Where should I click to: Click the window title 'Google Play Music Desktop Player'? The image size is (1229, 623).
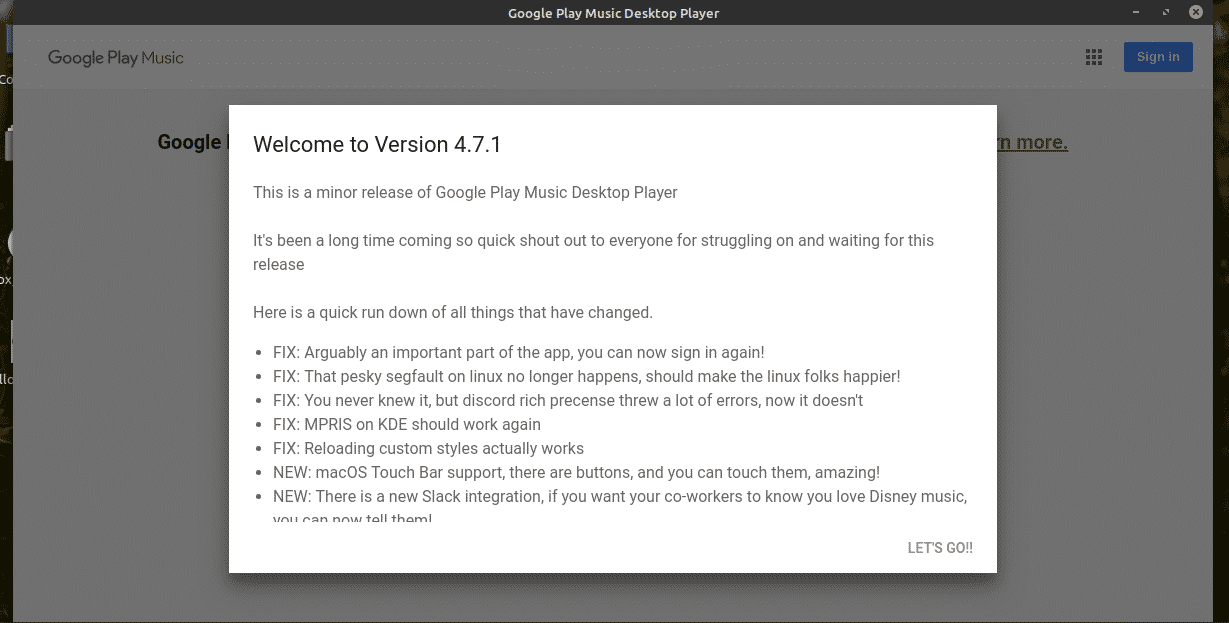tap(613, 13)
